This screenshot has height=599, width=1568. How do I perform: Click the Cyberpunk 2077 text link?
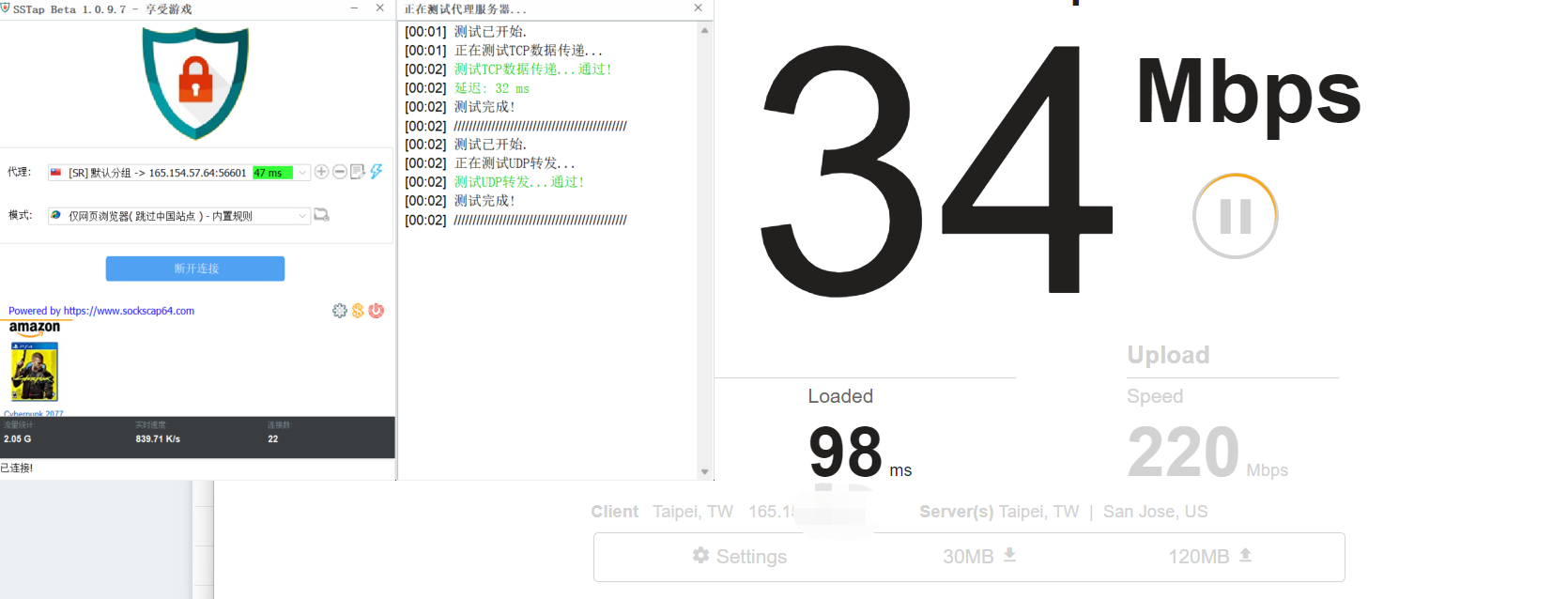[34, 413]
